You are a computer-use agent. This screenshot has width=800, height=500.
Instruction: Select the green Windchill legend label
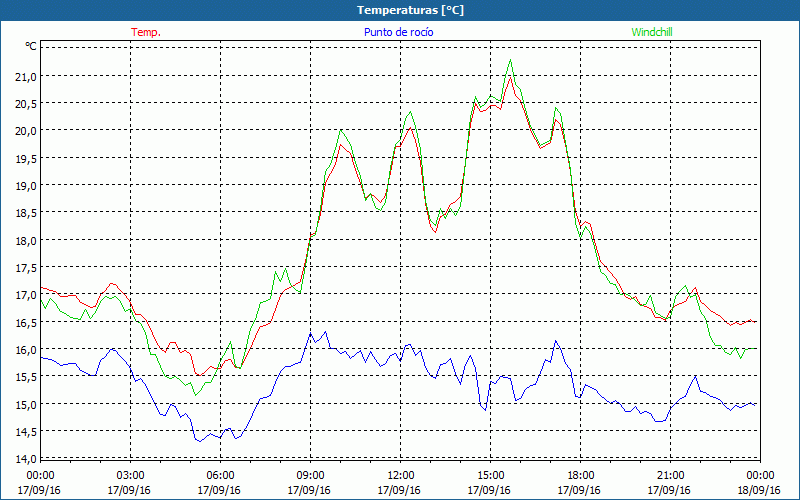click(x=652, y=32)
